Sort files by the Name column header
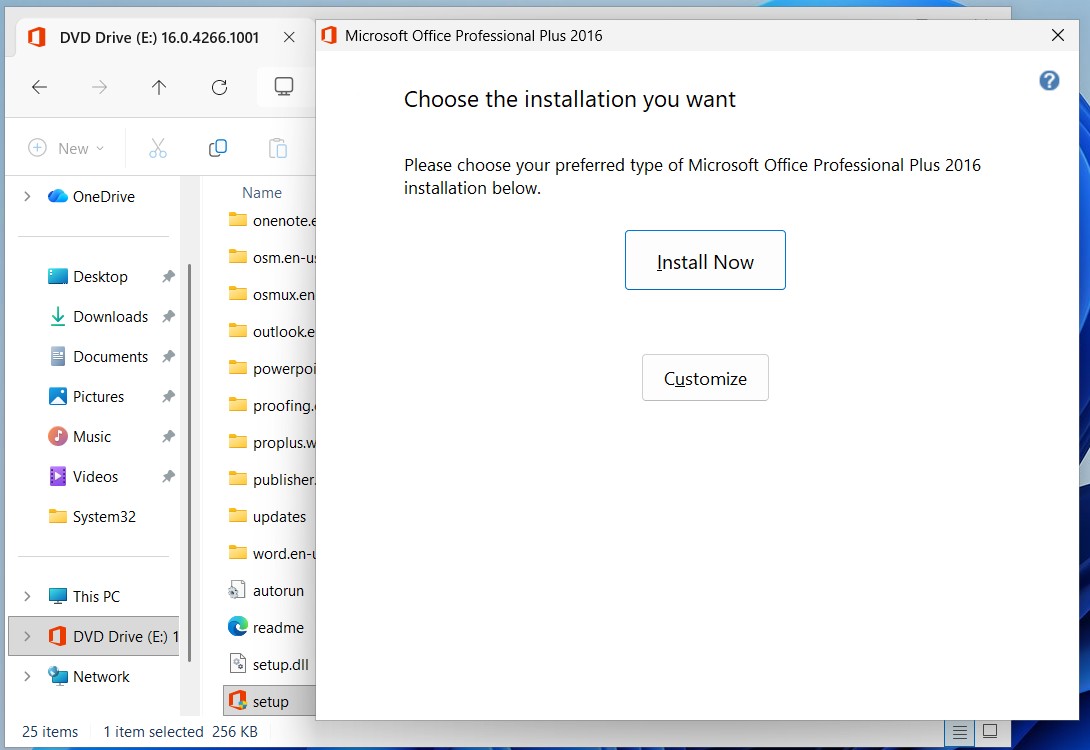Image resolution: width=1090 pixels, height=750 pixels. pyautogui.click(x=261, y=192)
